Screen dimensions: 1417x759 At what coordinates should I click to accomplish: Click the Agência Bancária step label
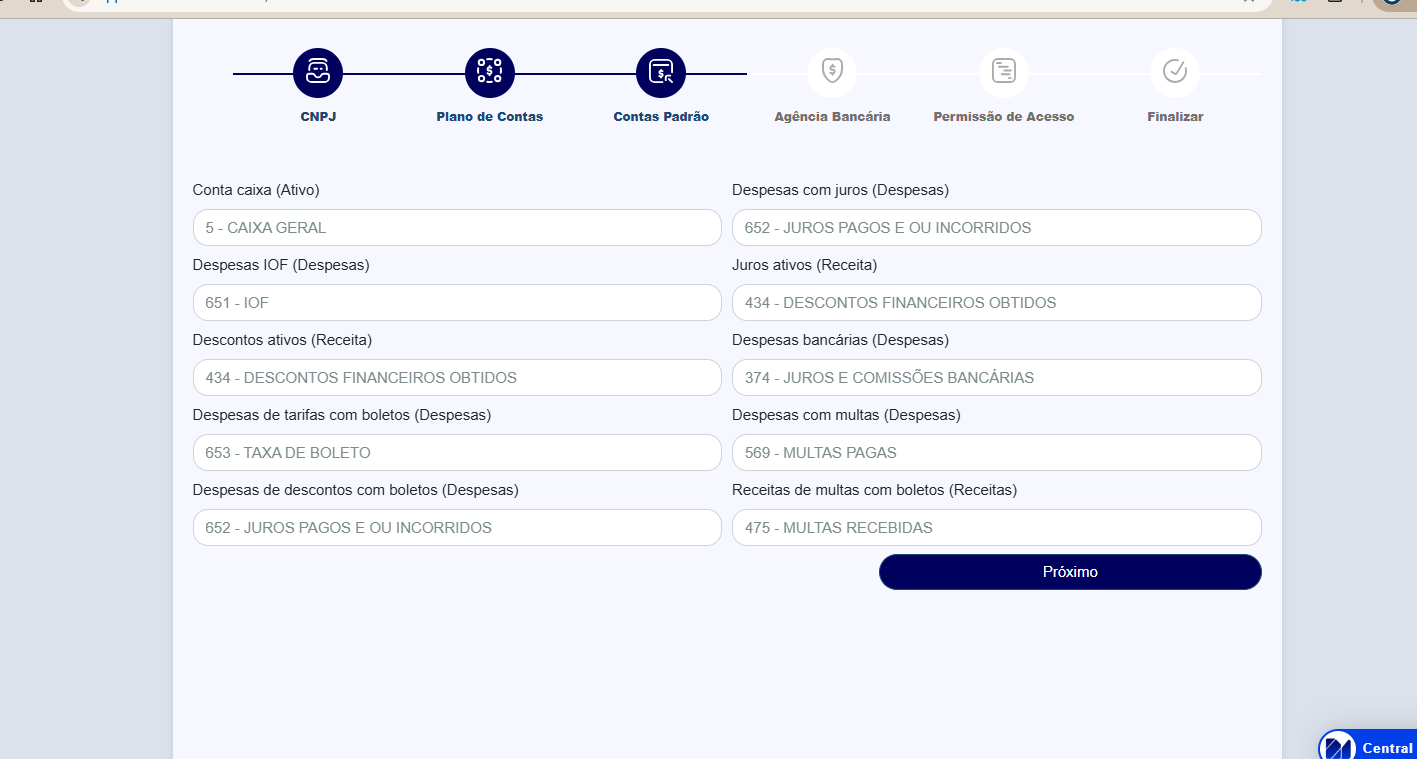pyautogui.click(x=832, y=117)
